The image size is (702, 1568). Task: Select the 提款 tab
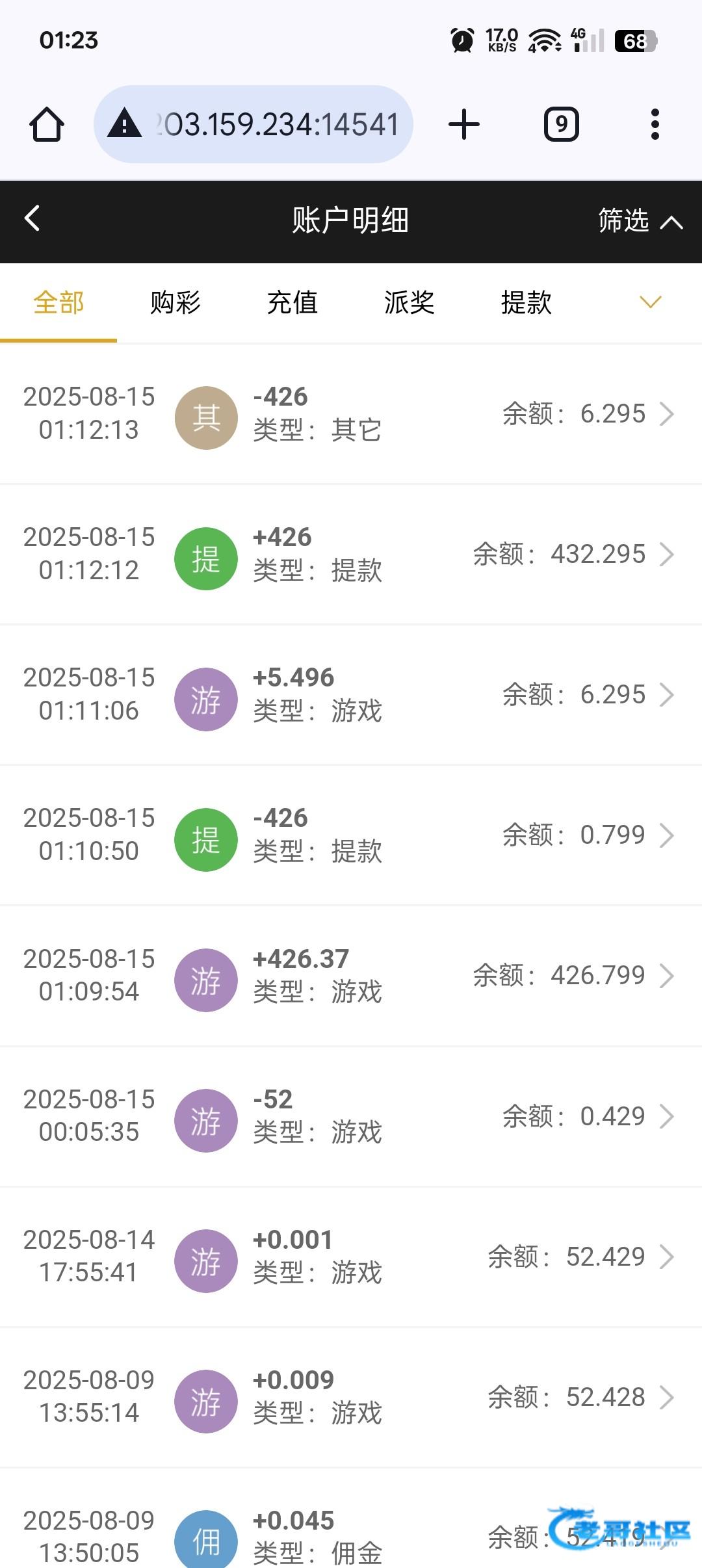click(x=526, y=303)
